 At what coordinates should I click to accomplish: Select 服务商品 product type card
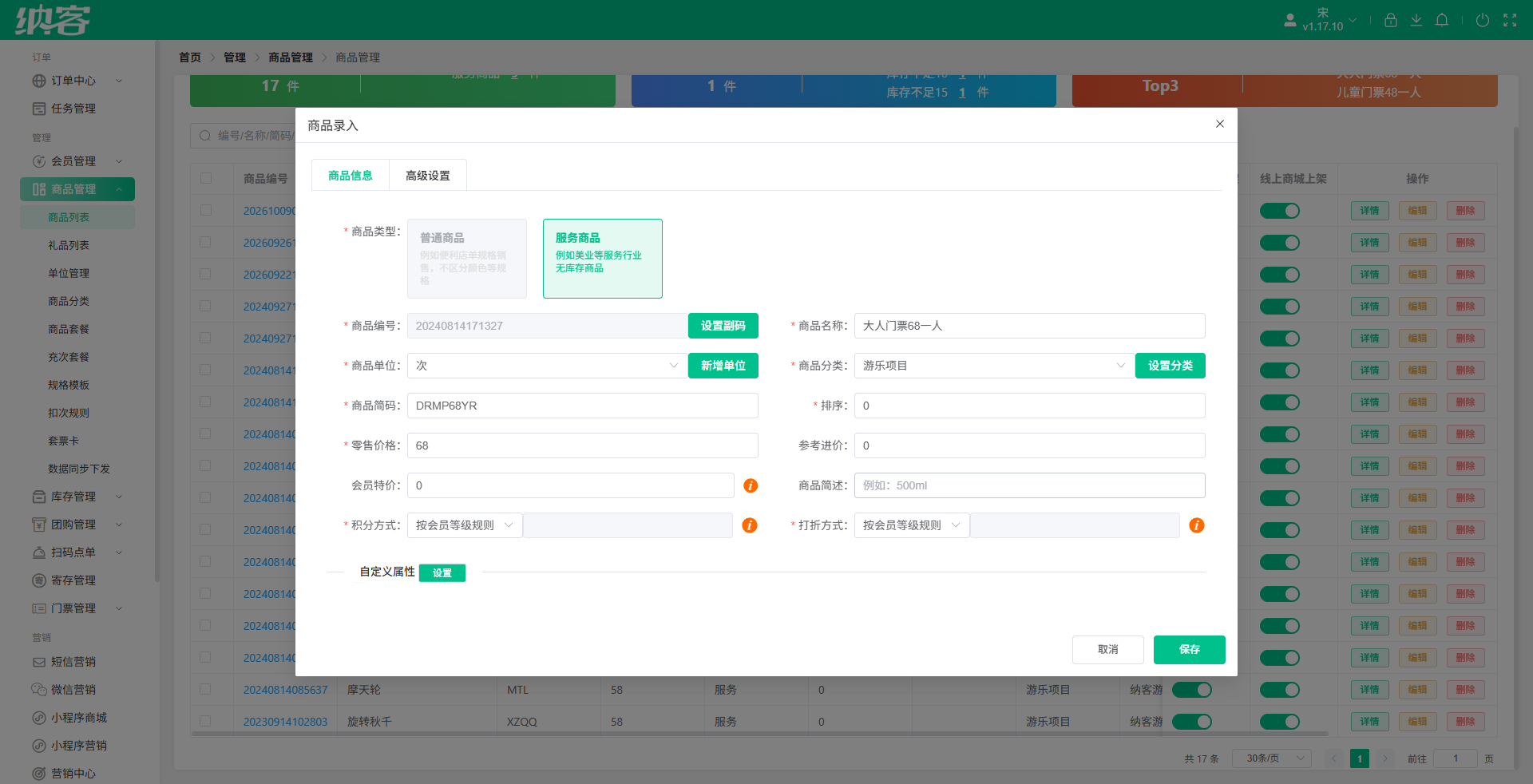click(603, 259)
